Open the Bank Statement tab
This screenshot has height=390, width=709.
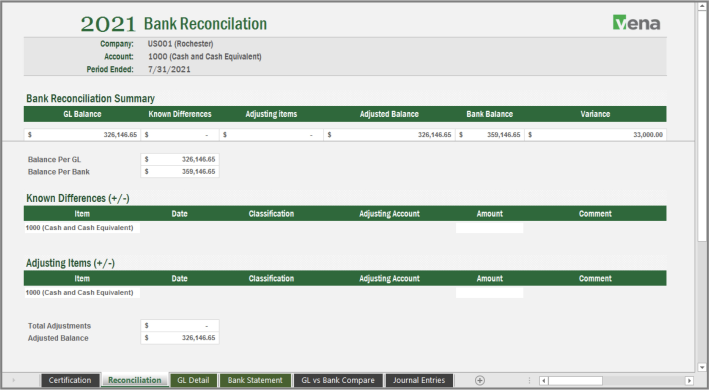pyautogui.click(x=255, y=381)
